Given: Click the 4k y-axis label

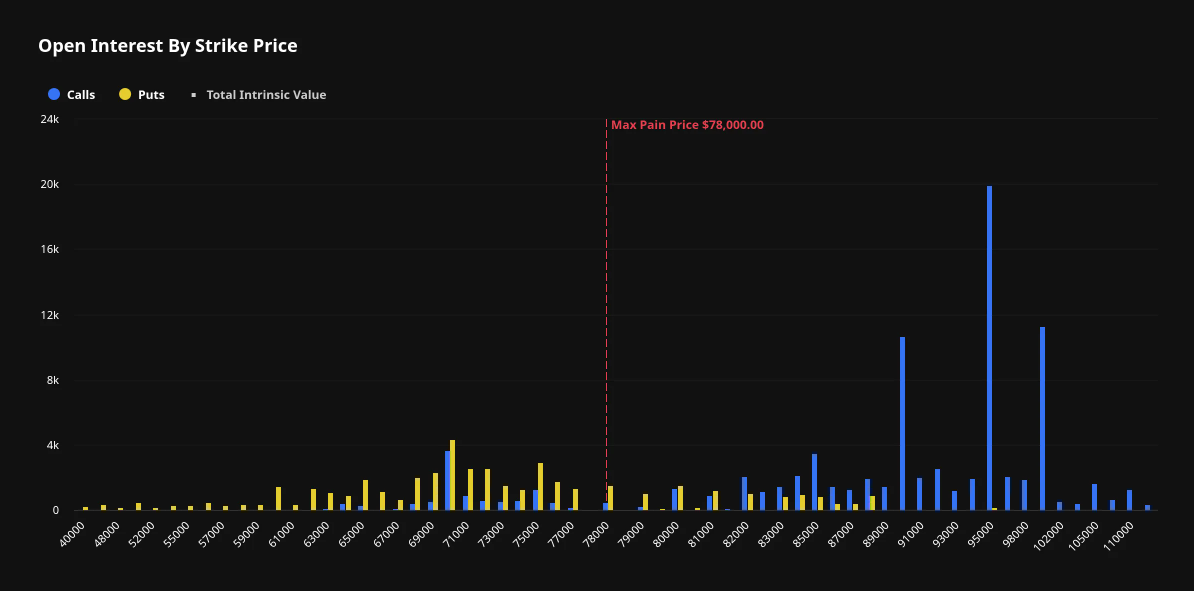Looking at the screenshot, I should coord(53,446).
